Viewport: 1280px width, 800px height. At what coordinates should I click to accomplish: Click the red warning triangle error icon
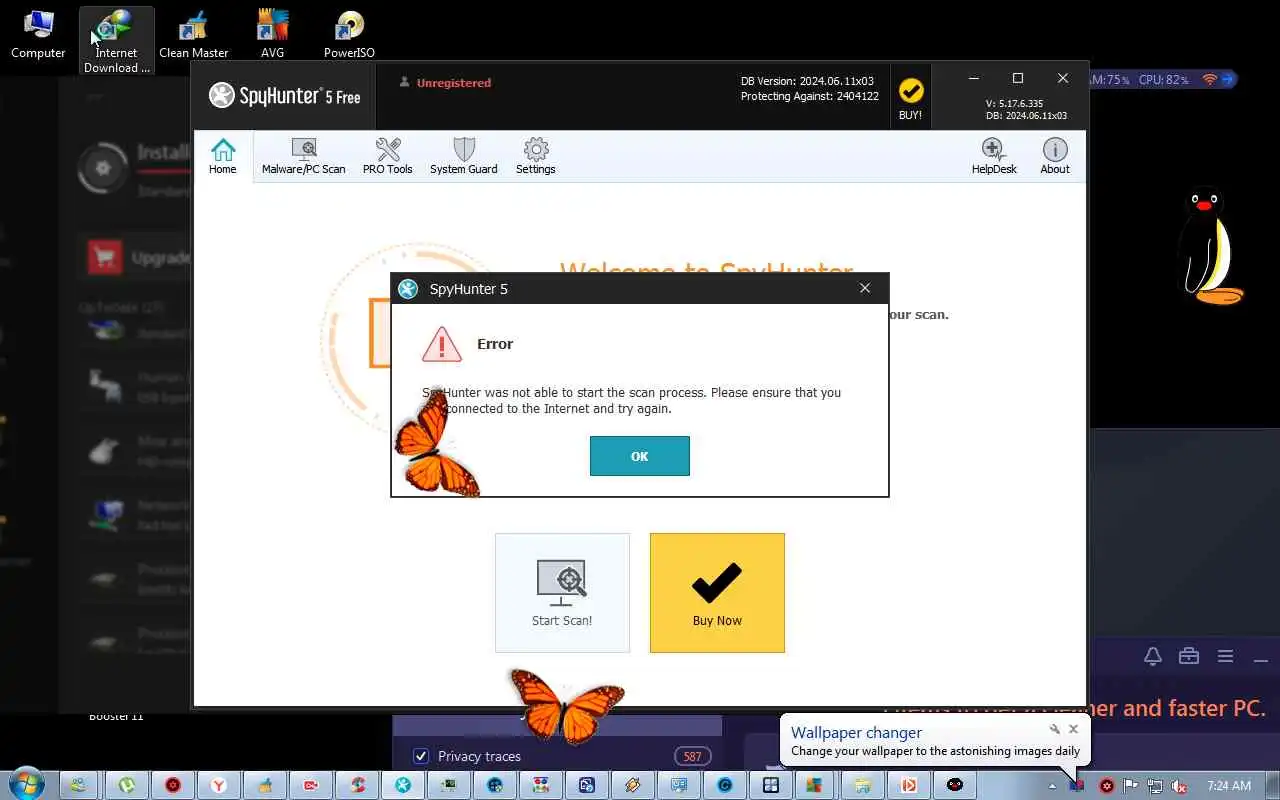click(x=442, y=344)
